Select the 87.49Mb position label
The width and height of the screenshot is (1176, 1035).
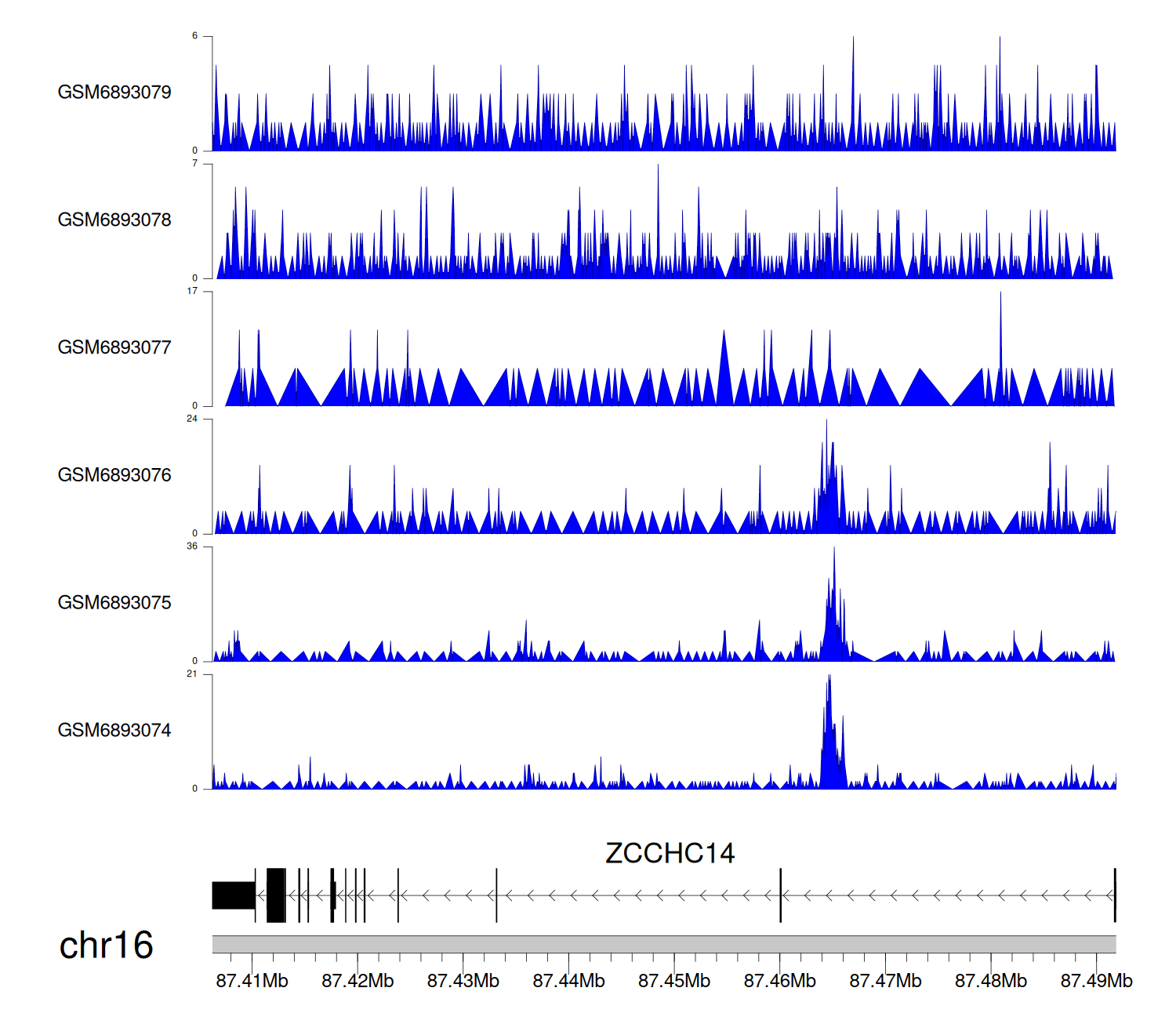(x=1096, y=981)
